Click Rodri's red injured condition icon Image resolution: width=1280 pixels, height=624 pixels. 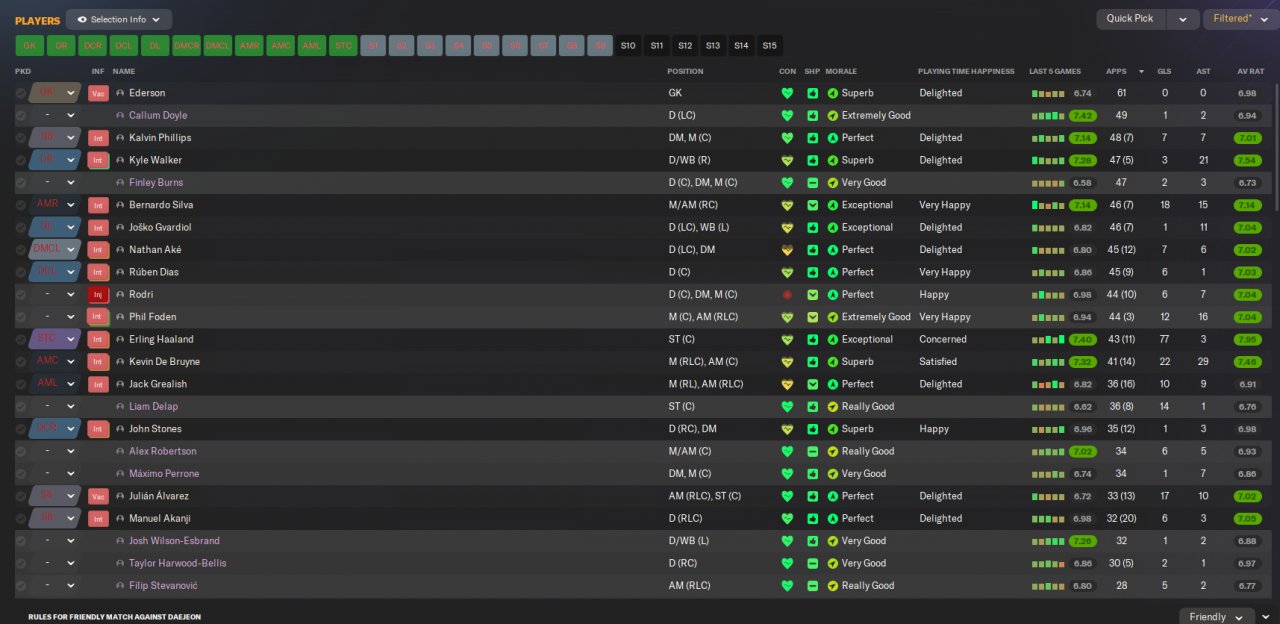[x=787, y=295]
